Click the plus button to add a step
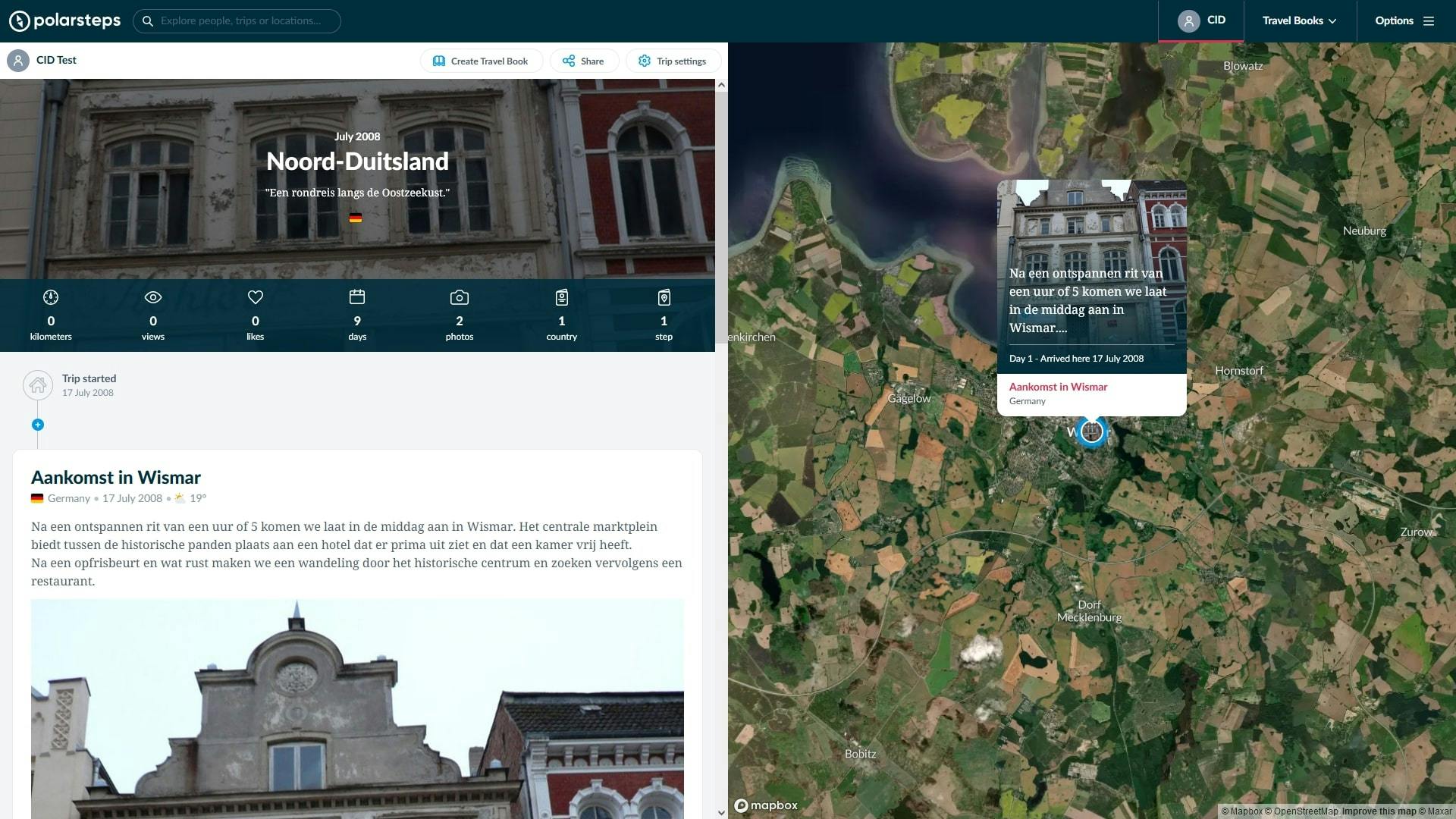This screenshot has height=819, width=1456. coord(38,425)
